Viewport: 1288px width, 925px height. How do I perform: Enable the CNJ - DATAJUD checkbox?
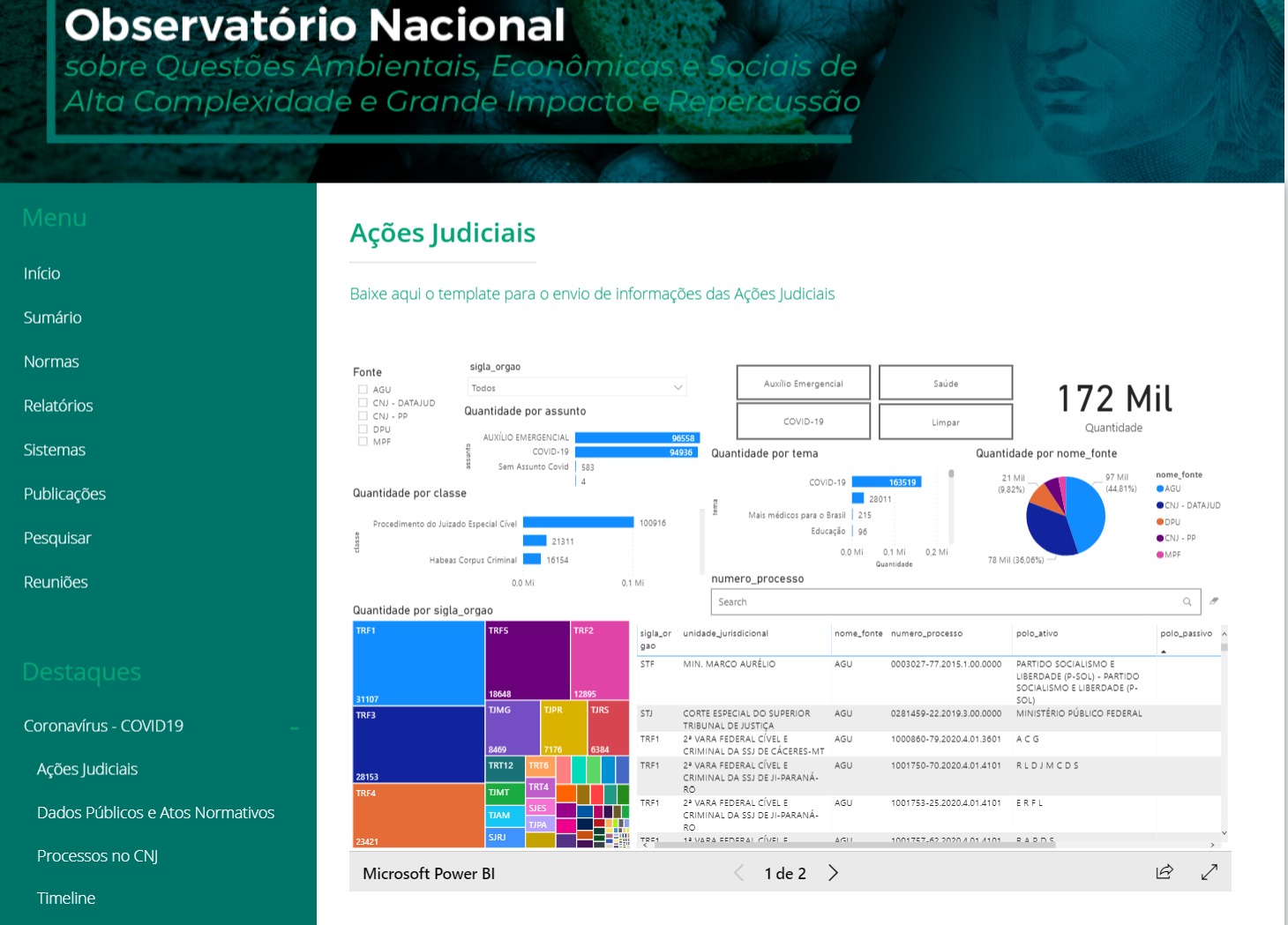tap(363, 402)
